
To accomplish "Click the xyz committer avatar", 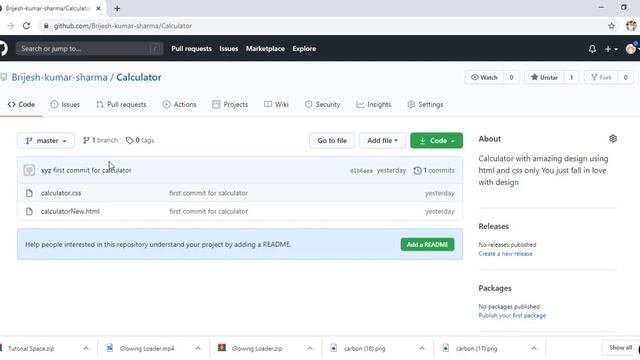I will (29, 170).
